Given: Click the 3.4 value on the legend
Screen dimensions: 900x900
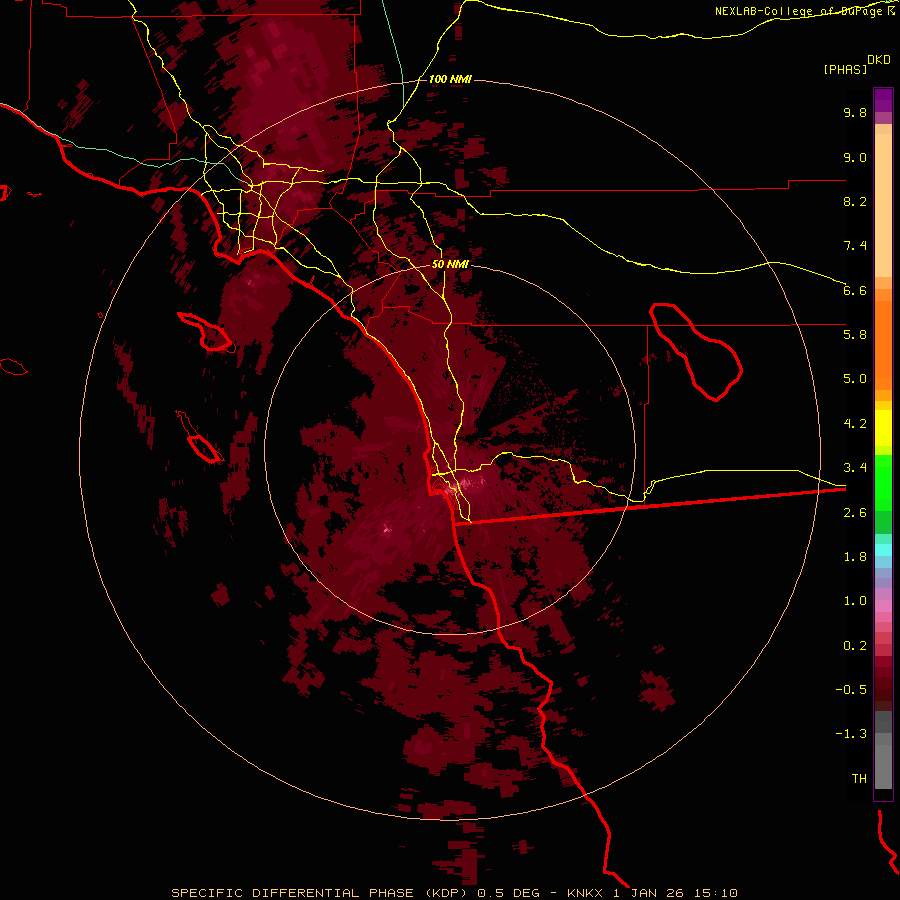Looking at the screenshot, I should pos(855,468).
